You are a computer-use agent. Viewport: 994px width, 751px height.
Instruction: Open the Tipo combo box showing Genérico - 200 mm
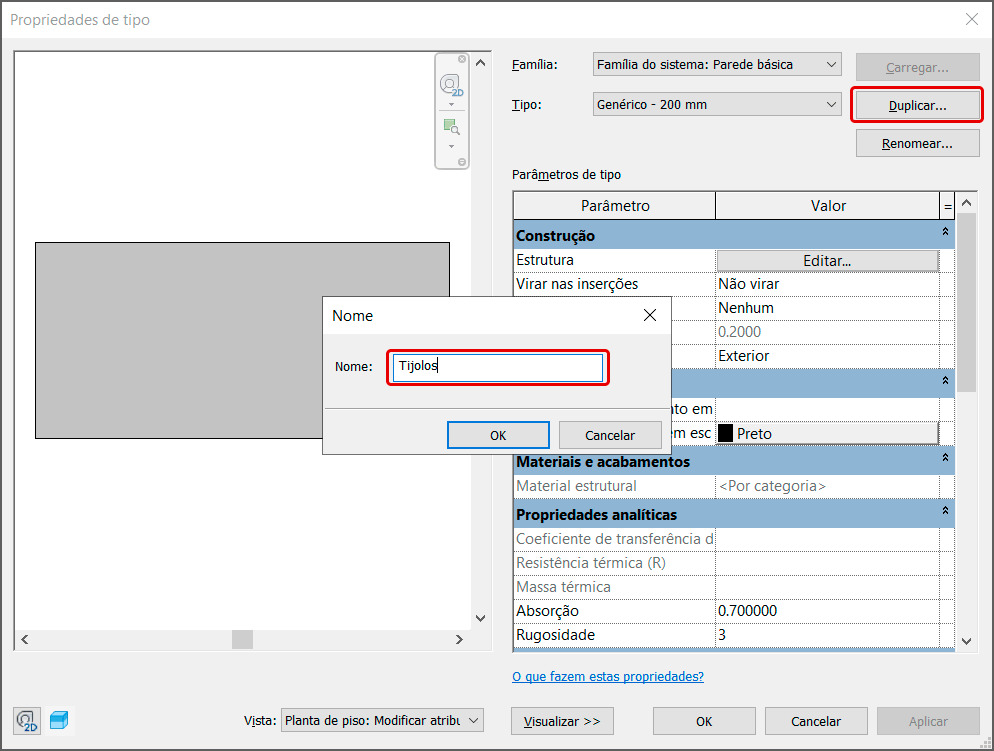716,104
